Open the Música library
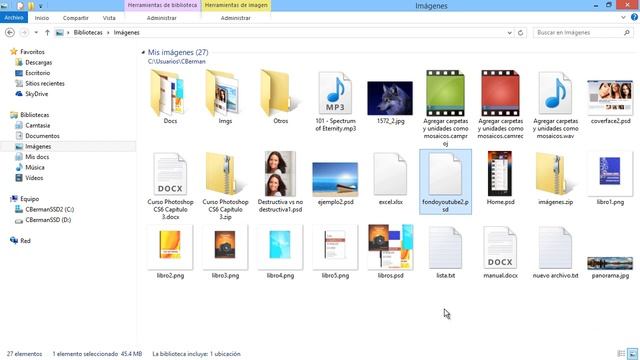 tap(35, 167)
